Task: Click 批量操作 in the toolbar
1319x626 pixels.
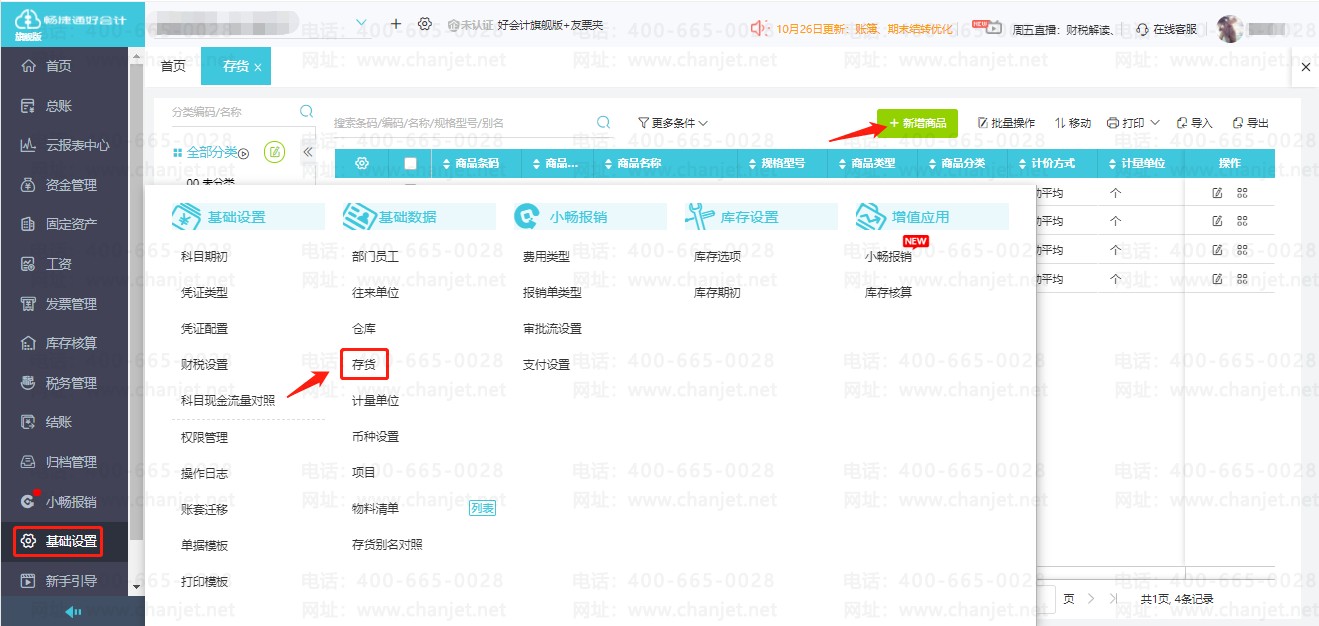Action: pos(1006,123)
